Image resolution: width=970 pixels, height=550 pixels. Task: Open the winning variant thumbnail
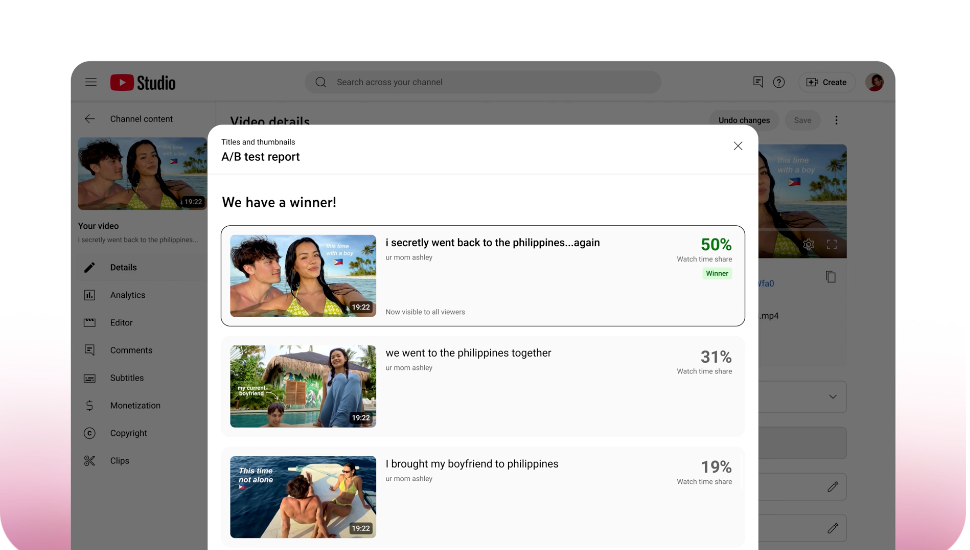point(303,276)
